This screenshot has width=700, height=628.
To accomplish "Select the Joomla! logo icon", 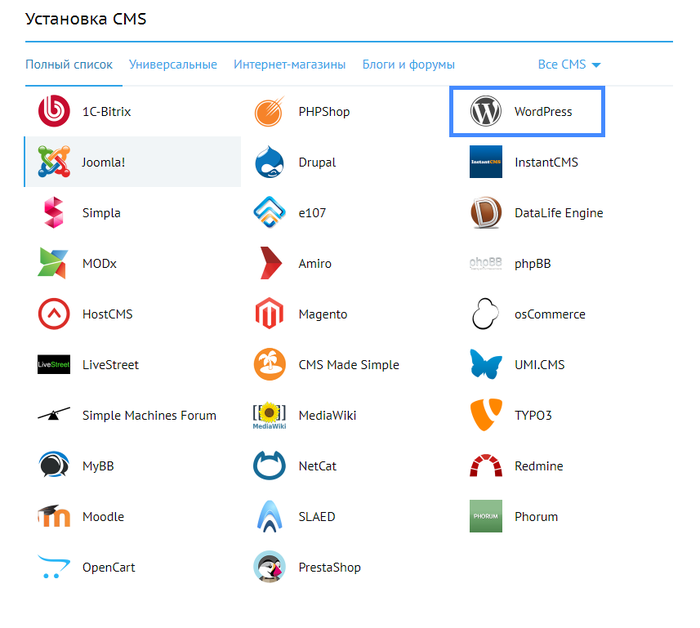I will (54, 162).
